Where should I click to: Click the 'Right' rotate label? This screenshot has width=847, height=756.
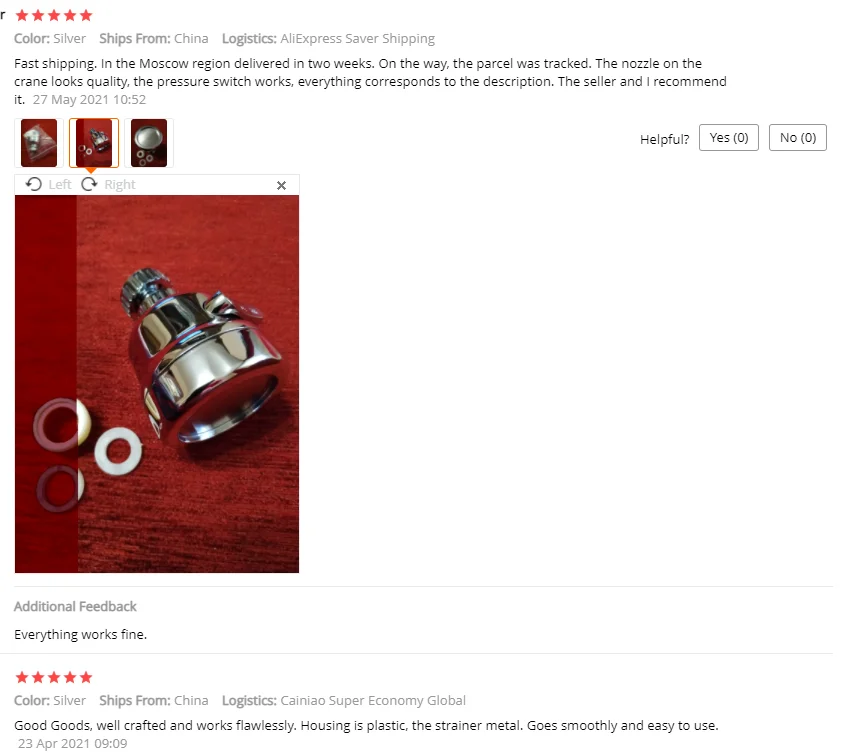[120, 185]
